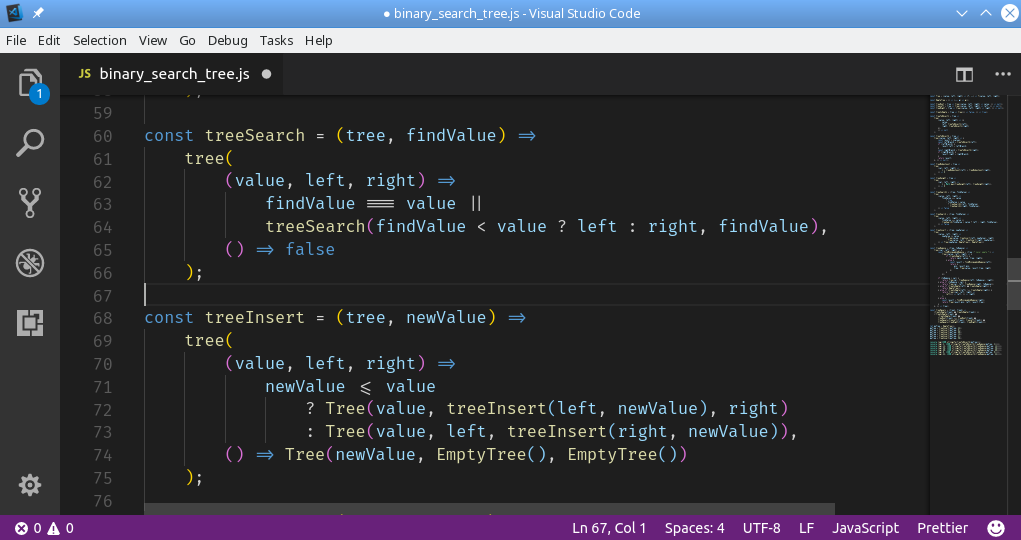This screenshot has width=1021, height=540.
Task: Open the File menu
Action: pos(16,40)
